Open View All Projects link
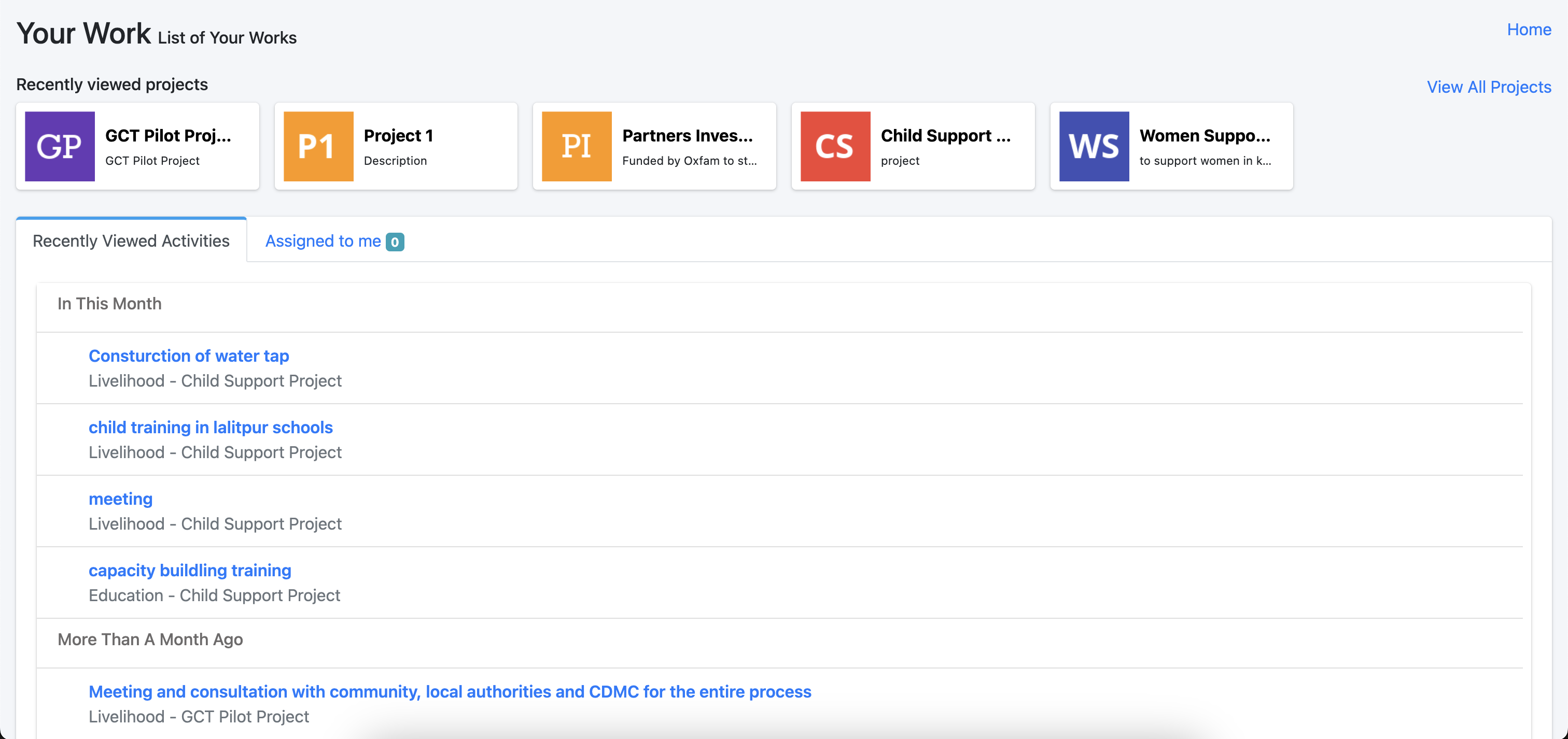Image resolution: width=1568 pixels, height=739 pixels. point(1489,87)
